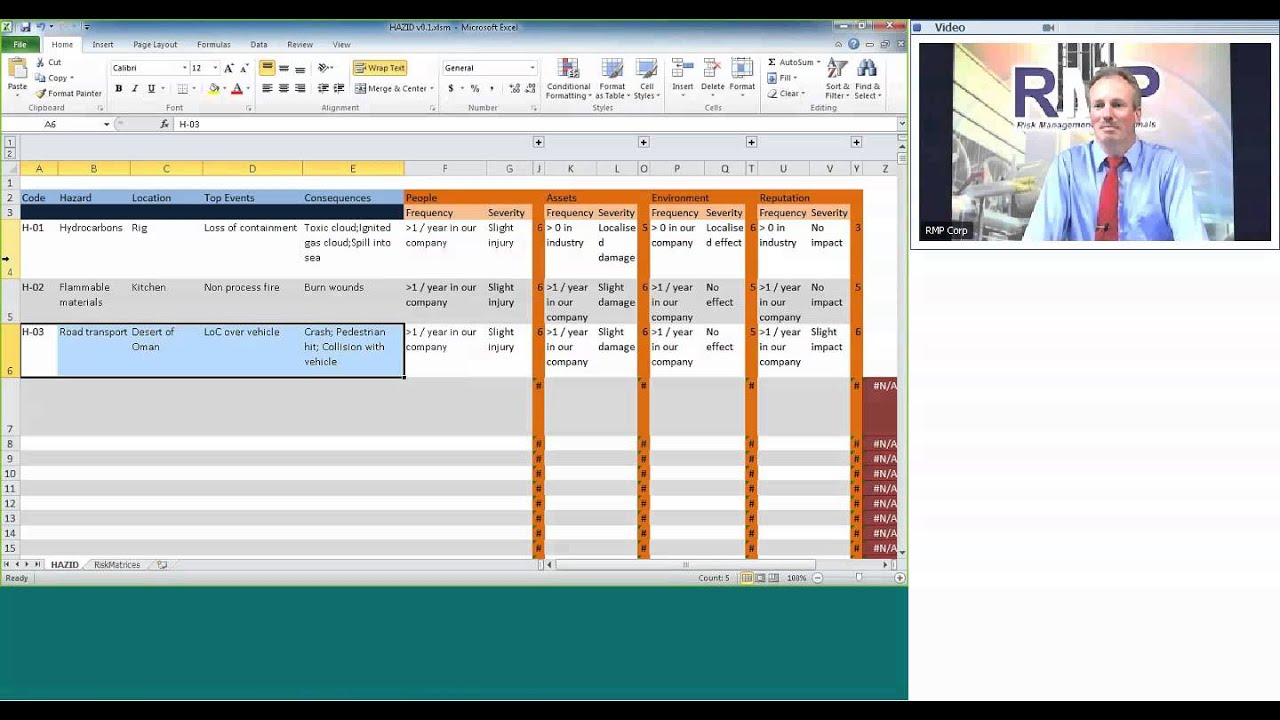Image resolution: width=1280 pixels, height=720 pixels.
Task: Expand the formula bar
Action: coord(902,124)
